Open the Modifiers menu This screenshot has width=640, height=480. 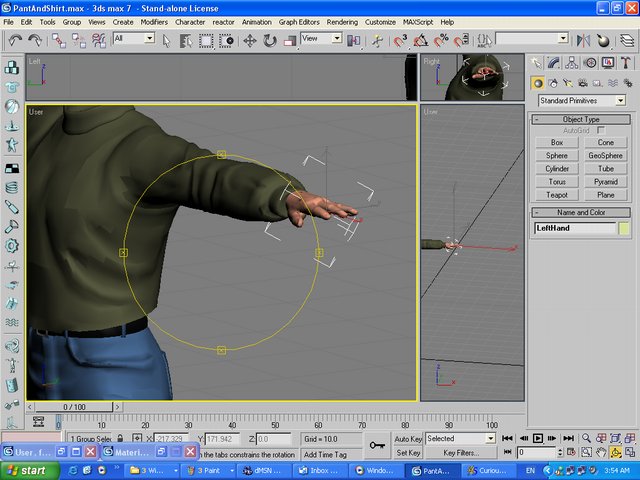pyautogui.click(x=154, y=21)
